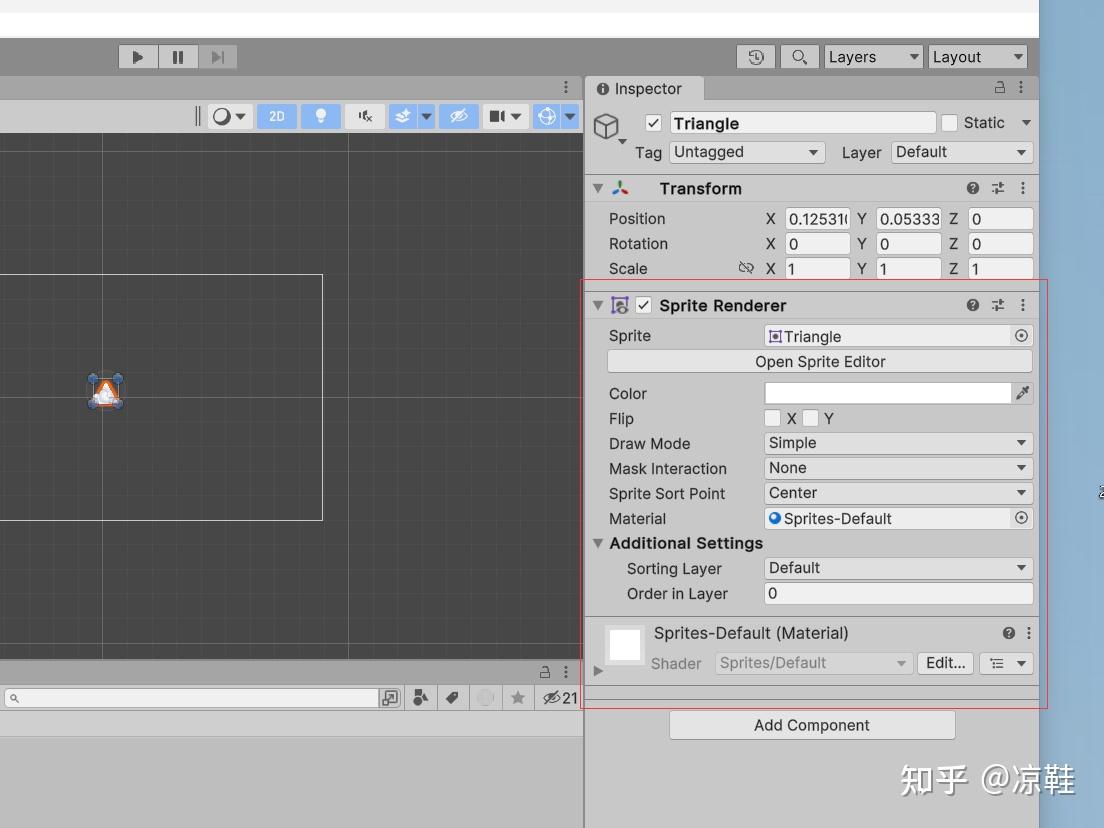Screen dimensions: 1104x828
Task: Switch to the Inspector tab
Action: pyautogui.click(x=643, y=88)
